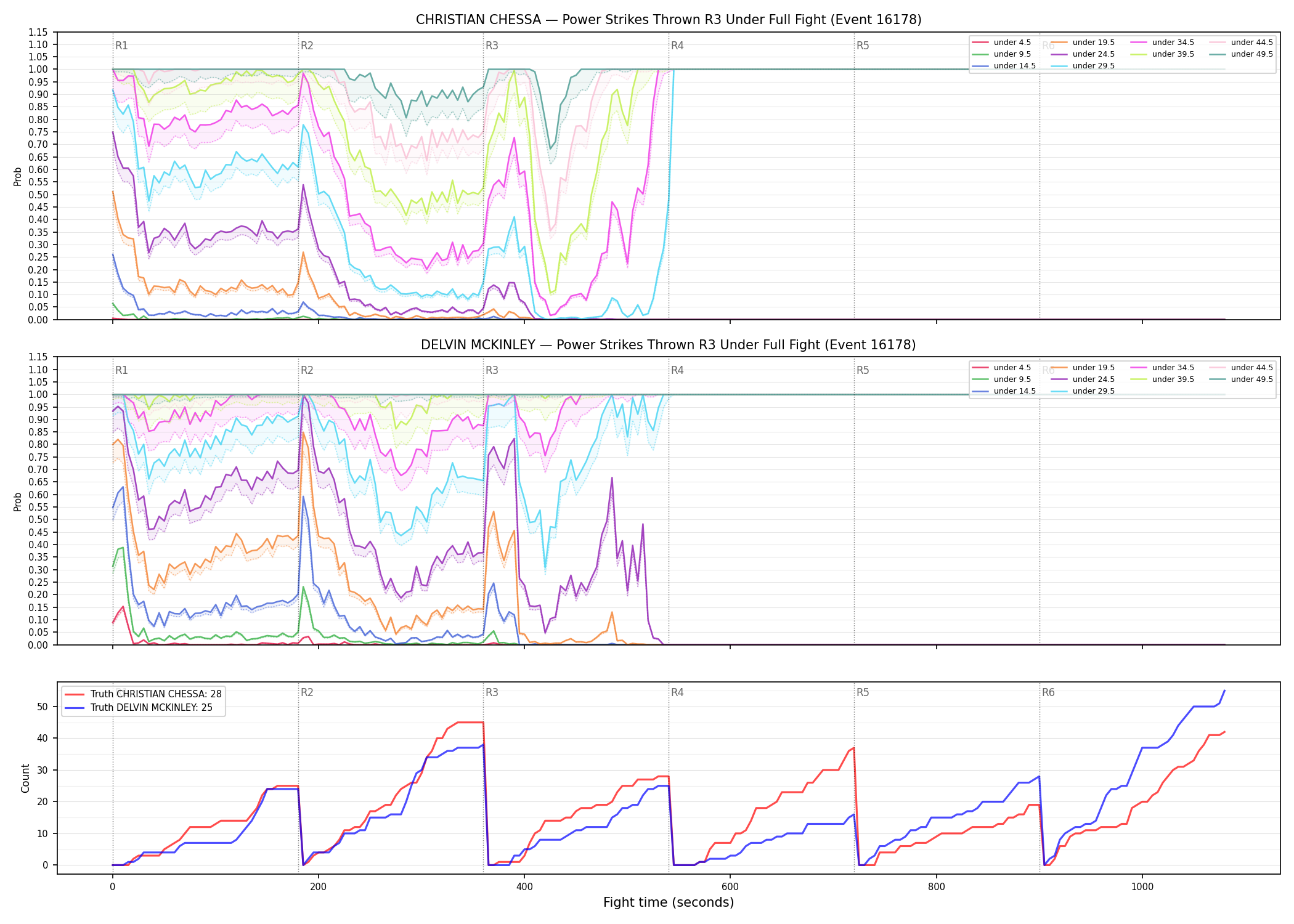
Task: Click the 0.50 tick on McKinley chart y-axis
Action: [38, 520]
